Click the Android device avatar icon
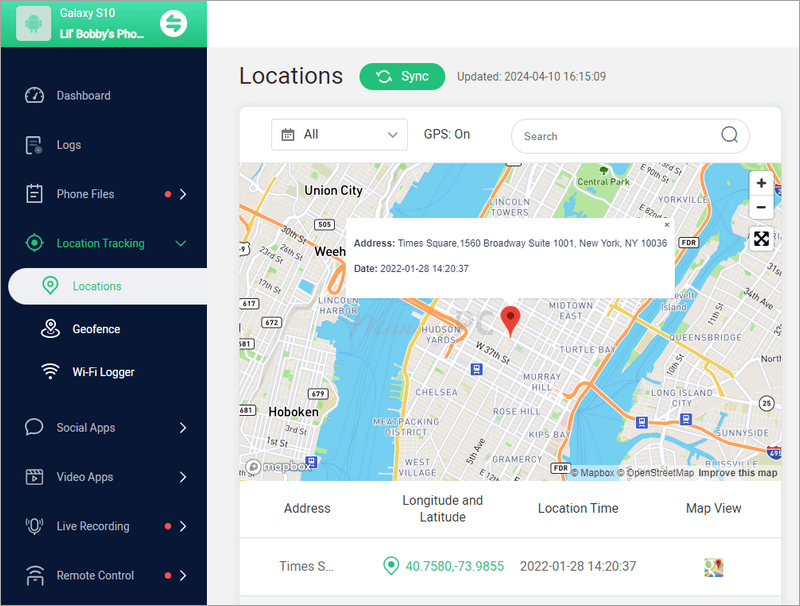This screenshot has height=606, width=800. [33, 23]
